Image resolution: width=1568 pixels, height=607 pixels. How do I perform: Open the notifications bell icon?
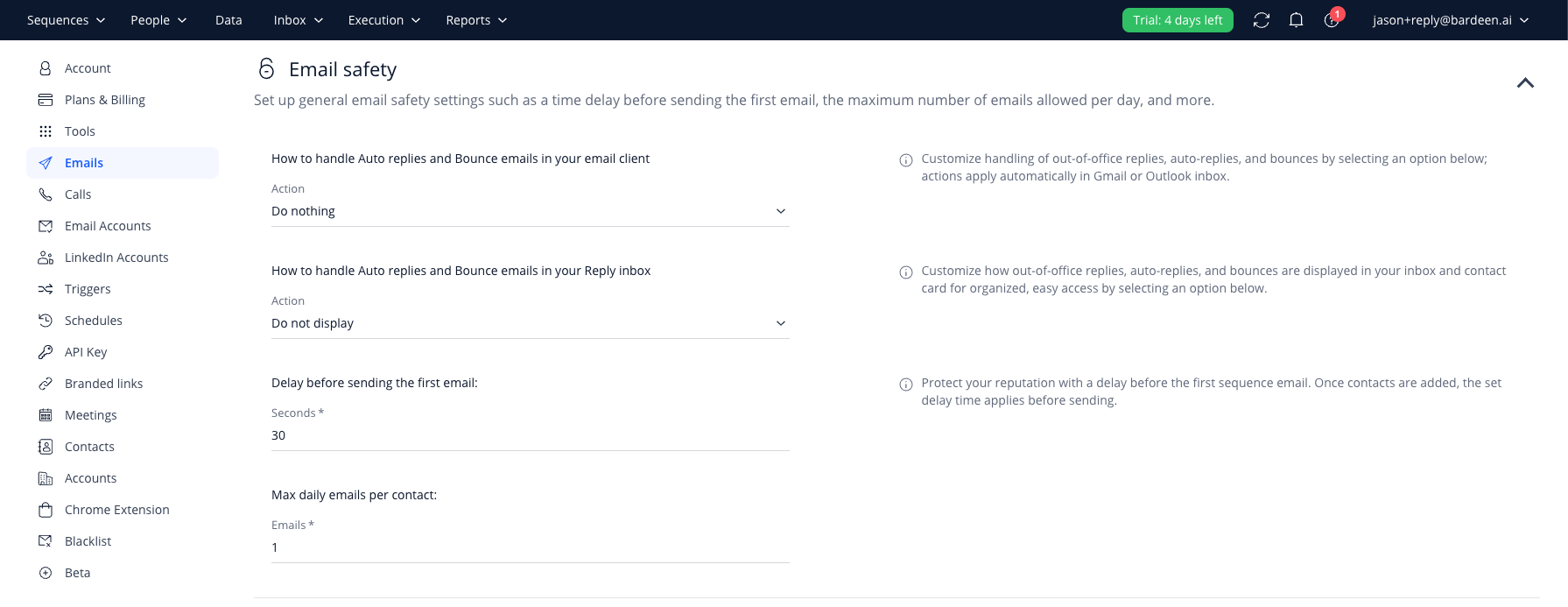pos(1297,20)
